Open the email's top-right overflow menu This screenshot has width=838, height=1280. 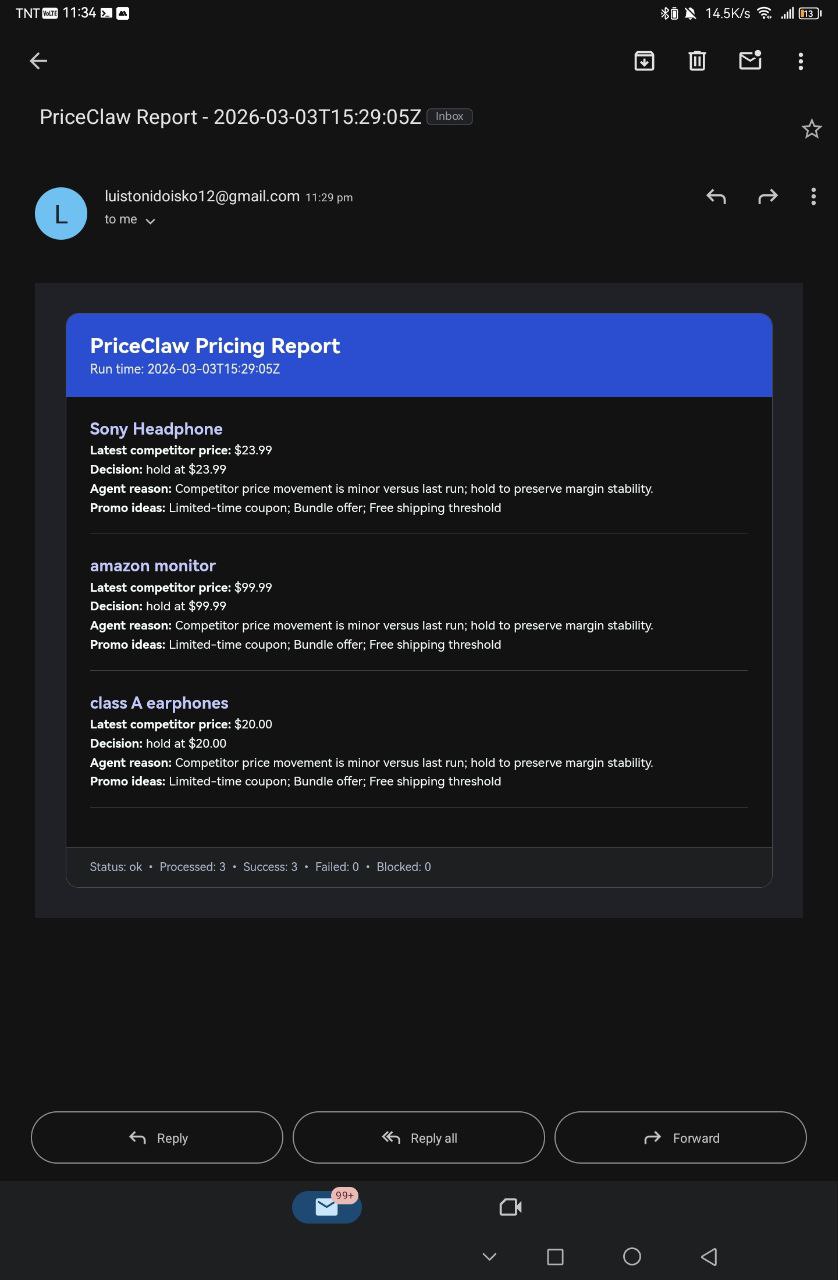(x=800, y=61)
